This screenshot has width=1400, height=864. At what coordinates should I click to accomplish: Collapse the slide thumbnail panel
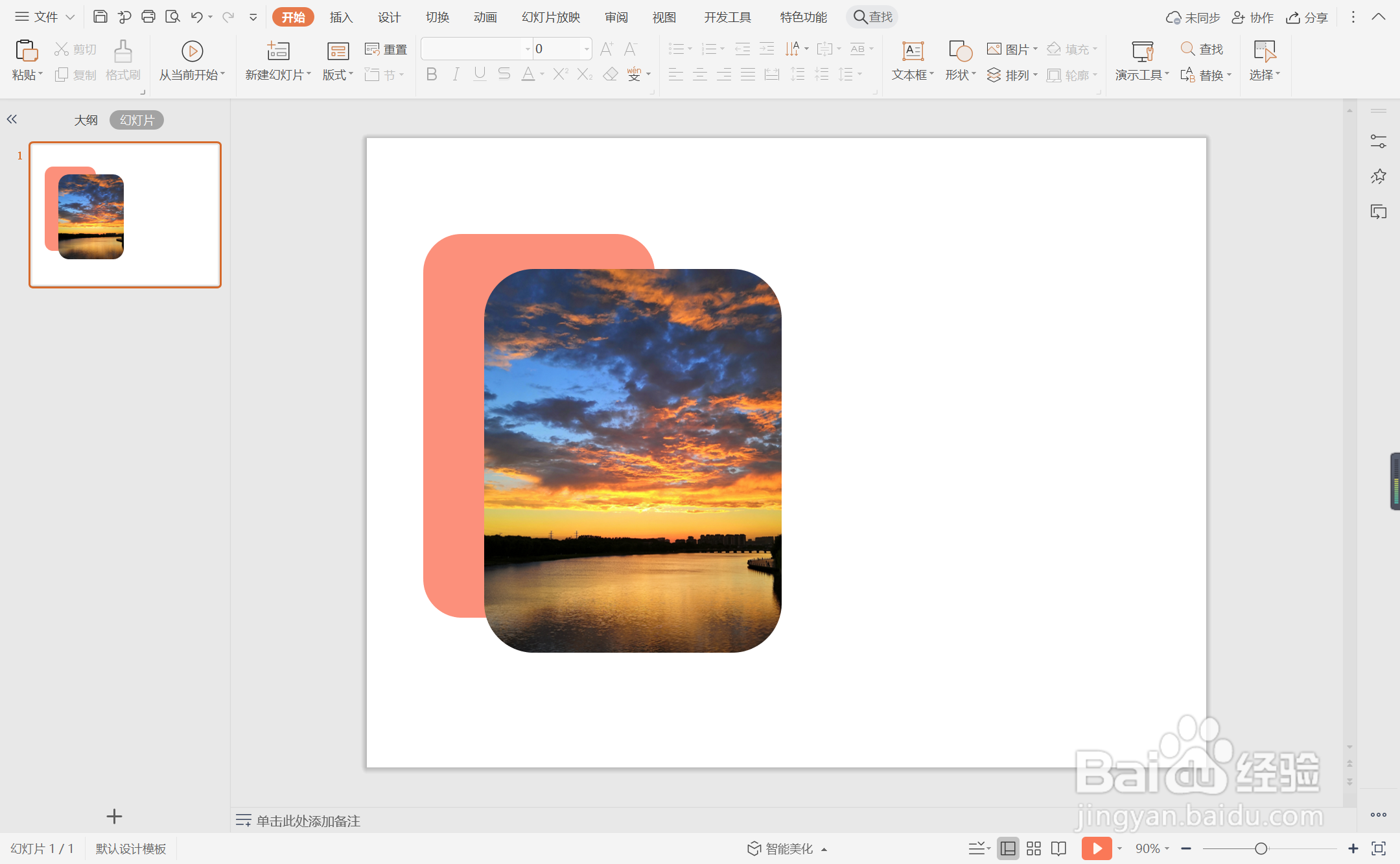(12, 119)
